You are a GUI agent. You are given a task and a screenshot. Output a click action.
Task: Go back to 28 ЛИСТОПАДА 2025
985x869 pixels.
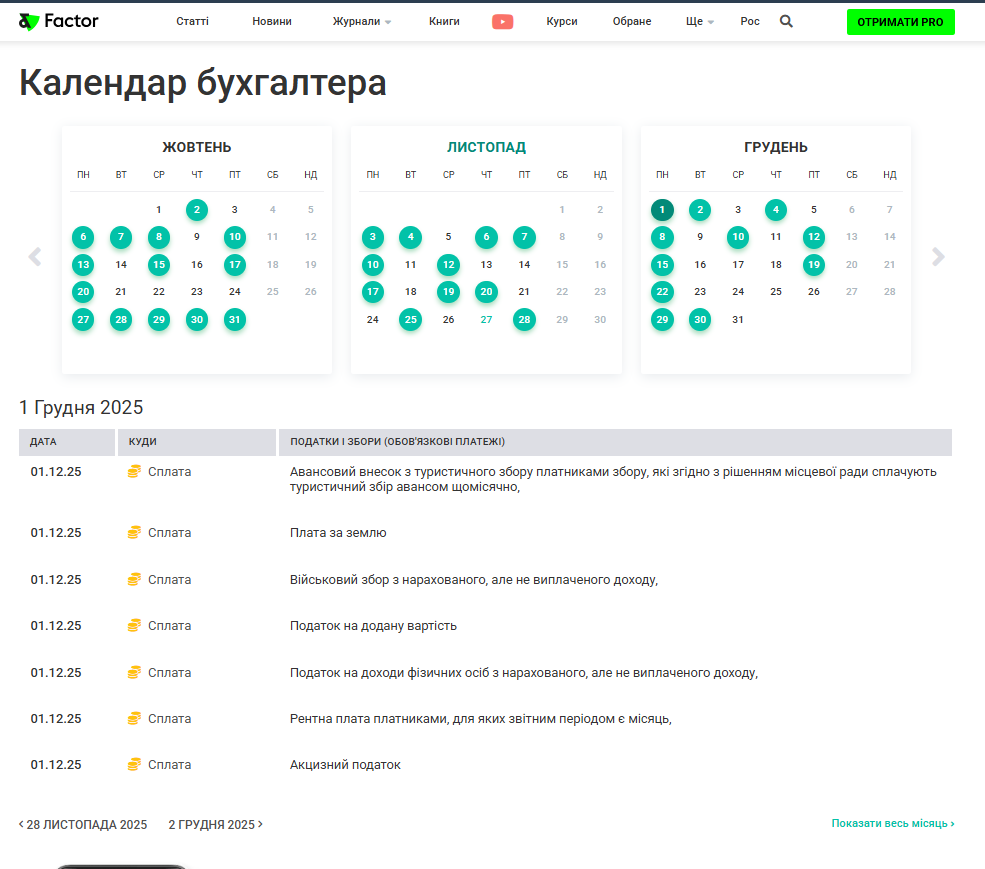coord(83,825)
